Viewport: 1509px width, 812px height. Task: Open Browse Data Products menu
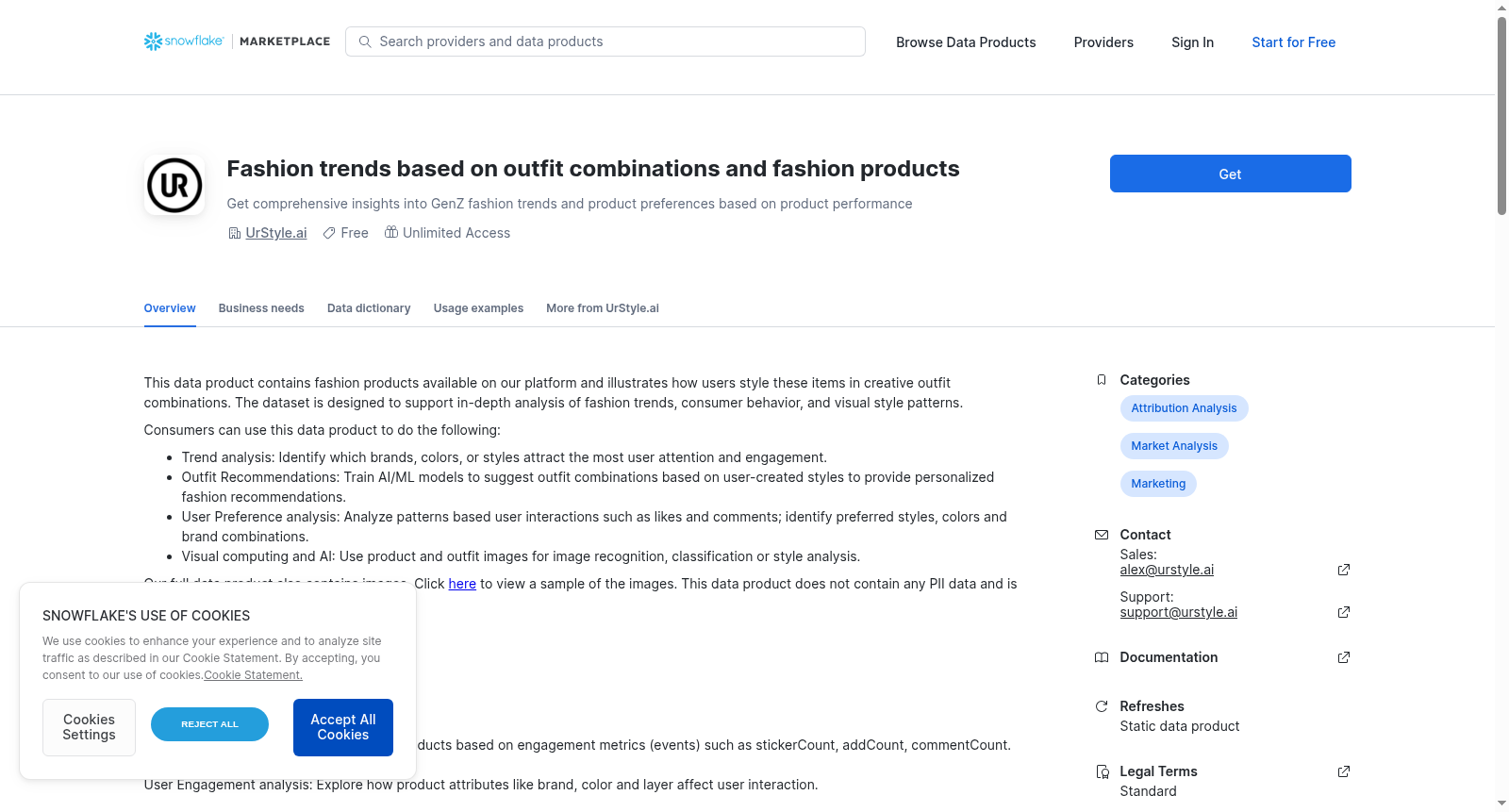pyautogui.click(x=966, y=42)
